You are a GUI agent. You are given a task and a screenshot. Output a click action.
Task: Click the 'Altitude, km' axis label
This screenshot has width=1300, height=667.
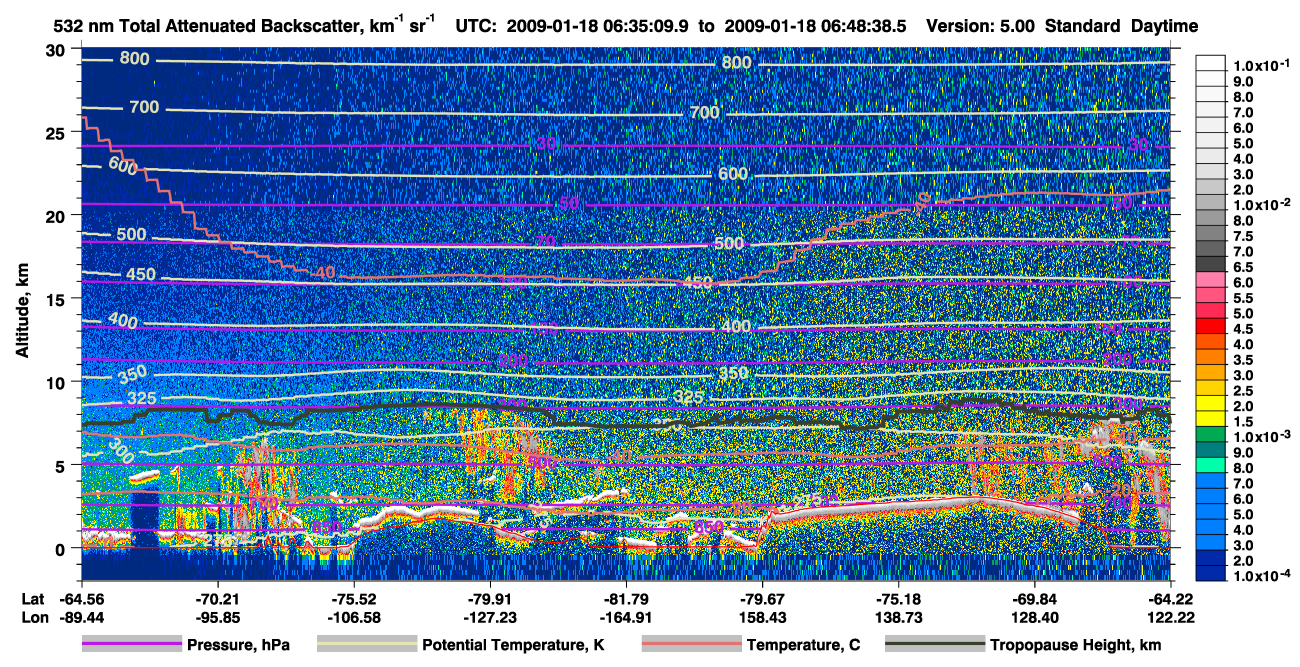22,310
